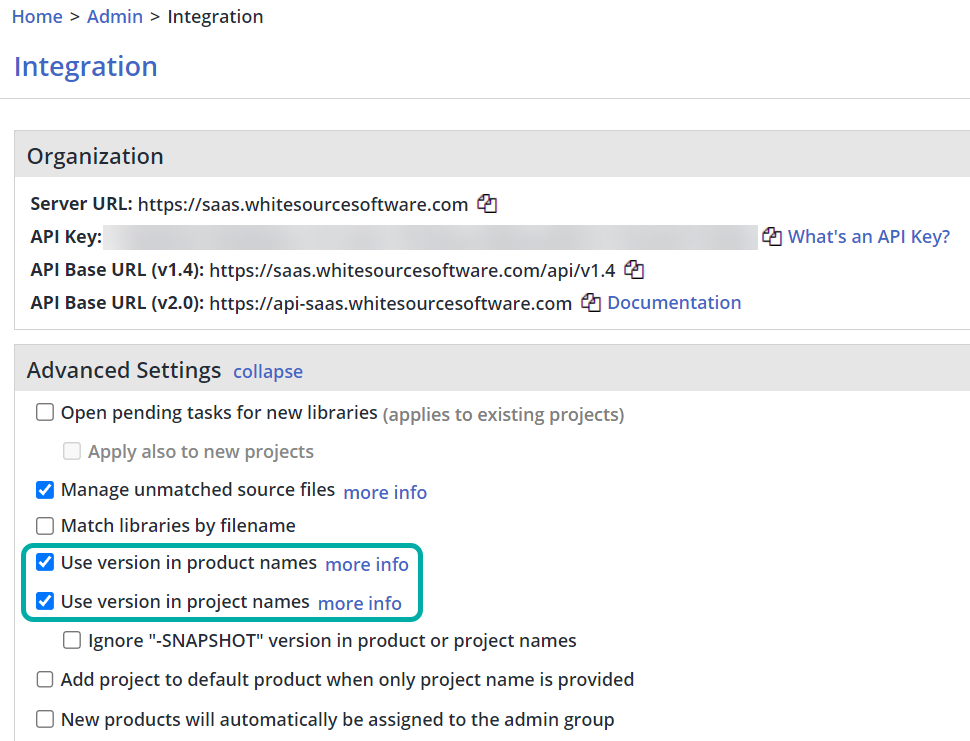Viewport: 970px width, 741px height.
Task: Go to Home in breadcrumb
Action: [x=37, y=17]
